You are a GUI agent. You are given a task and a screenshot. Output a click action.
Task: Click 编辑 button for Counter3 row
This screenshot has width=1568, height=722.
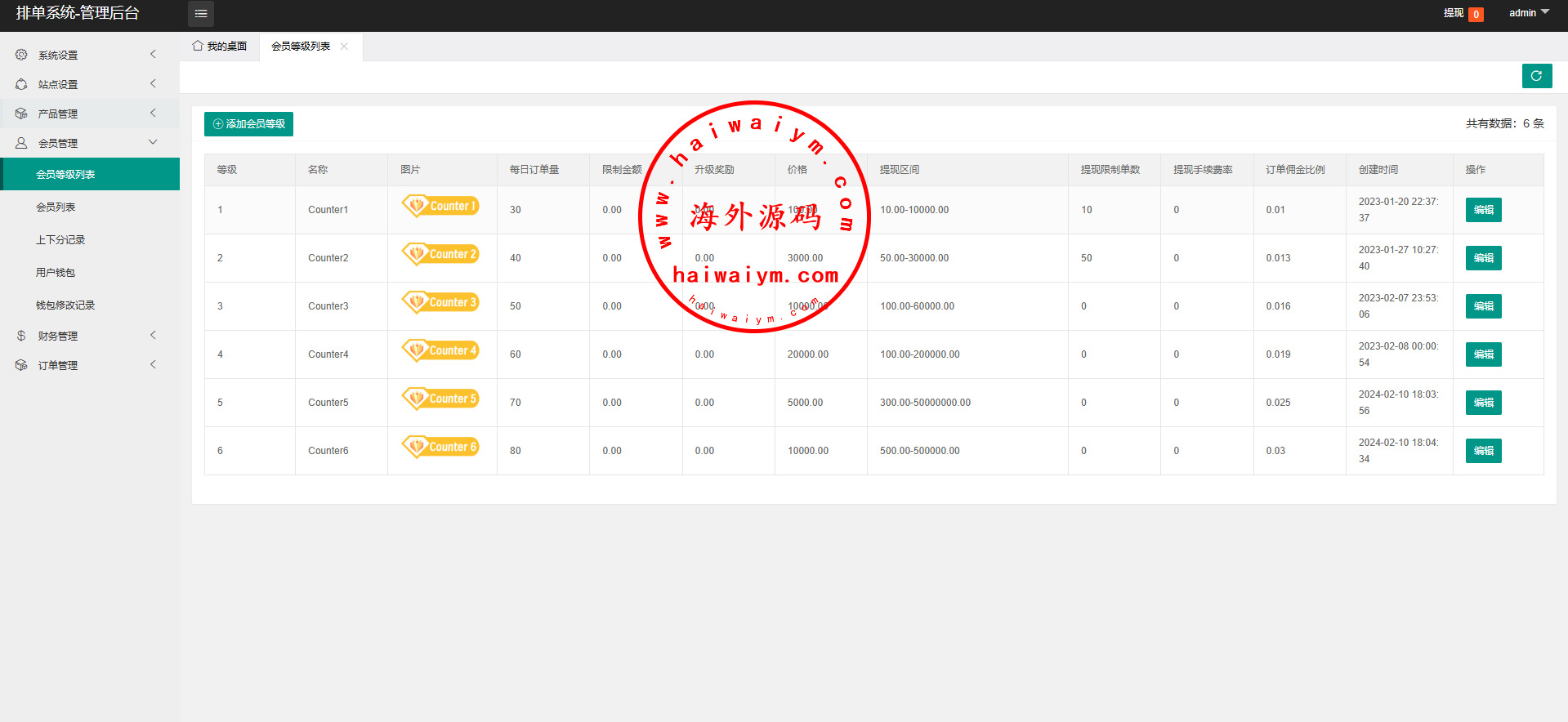click(1483, 306)
